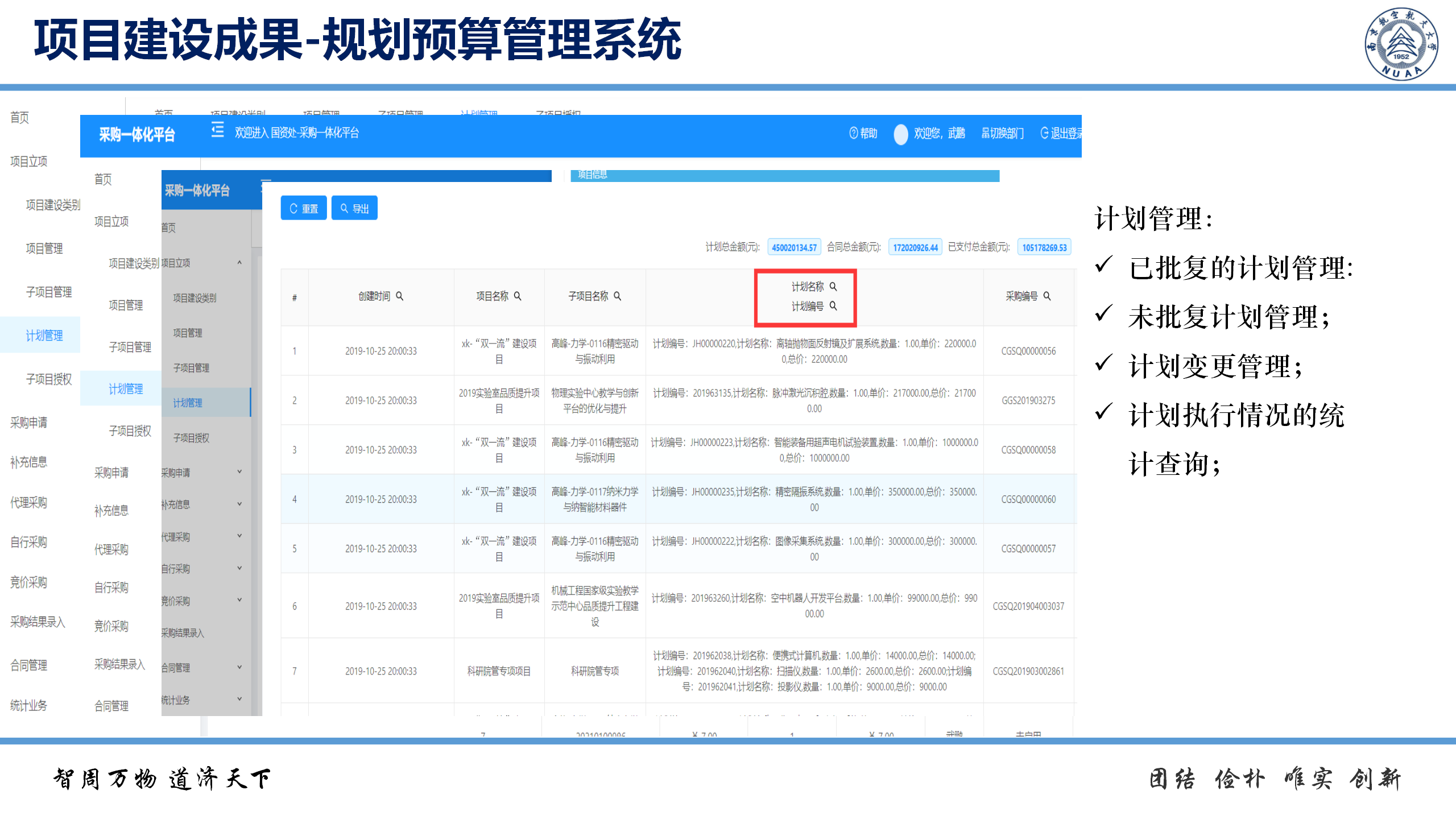The image size is (1456, 819).
Task: Click purchase number GGS201903275
Action: 1028,400
